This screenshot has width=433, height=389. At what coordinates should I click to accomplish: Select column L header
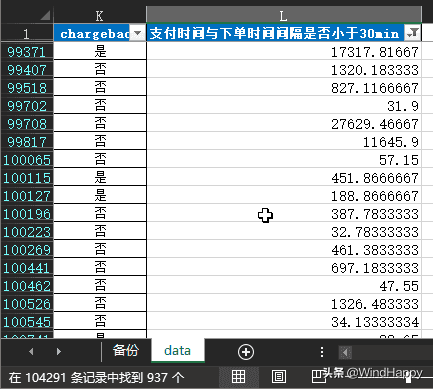coord(284,15)
